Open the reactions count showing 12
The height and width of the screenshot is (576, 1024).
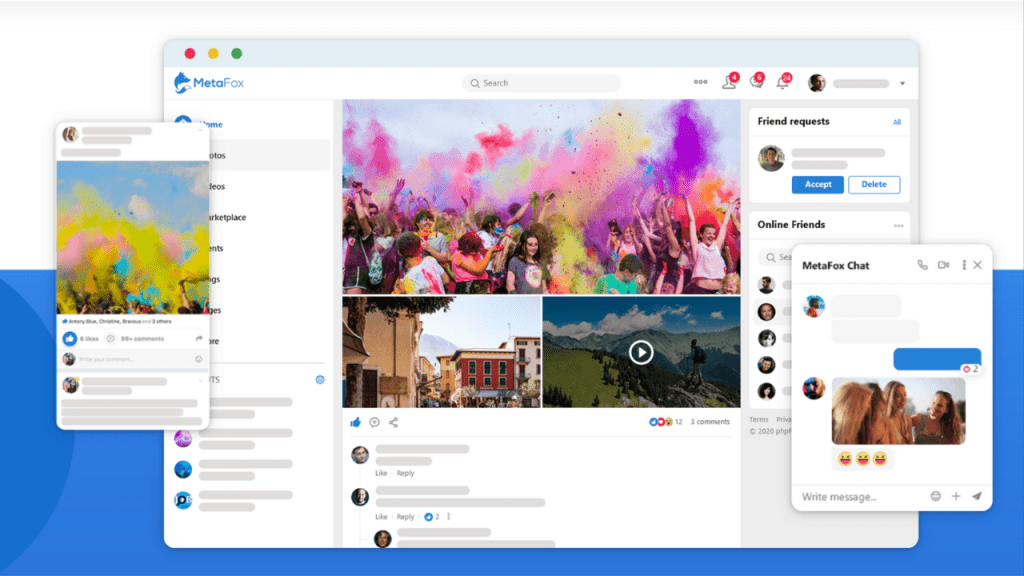[665, 422]
